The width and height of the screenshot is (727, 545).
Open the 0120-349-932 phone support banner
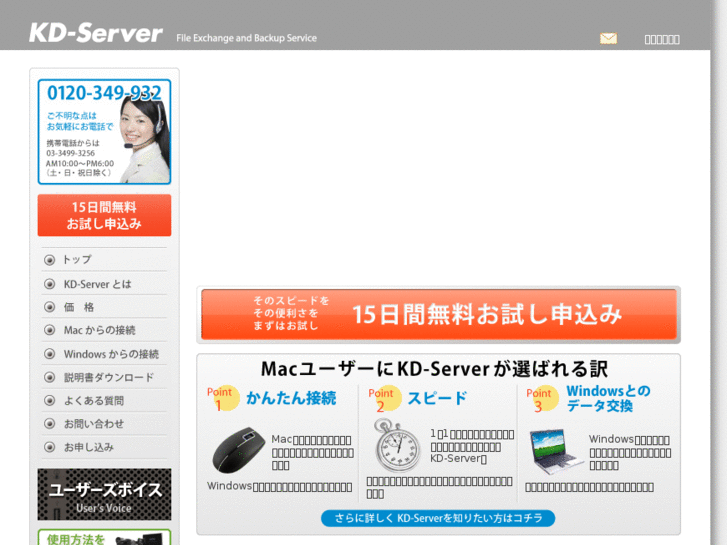click(x=104, y=132)
